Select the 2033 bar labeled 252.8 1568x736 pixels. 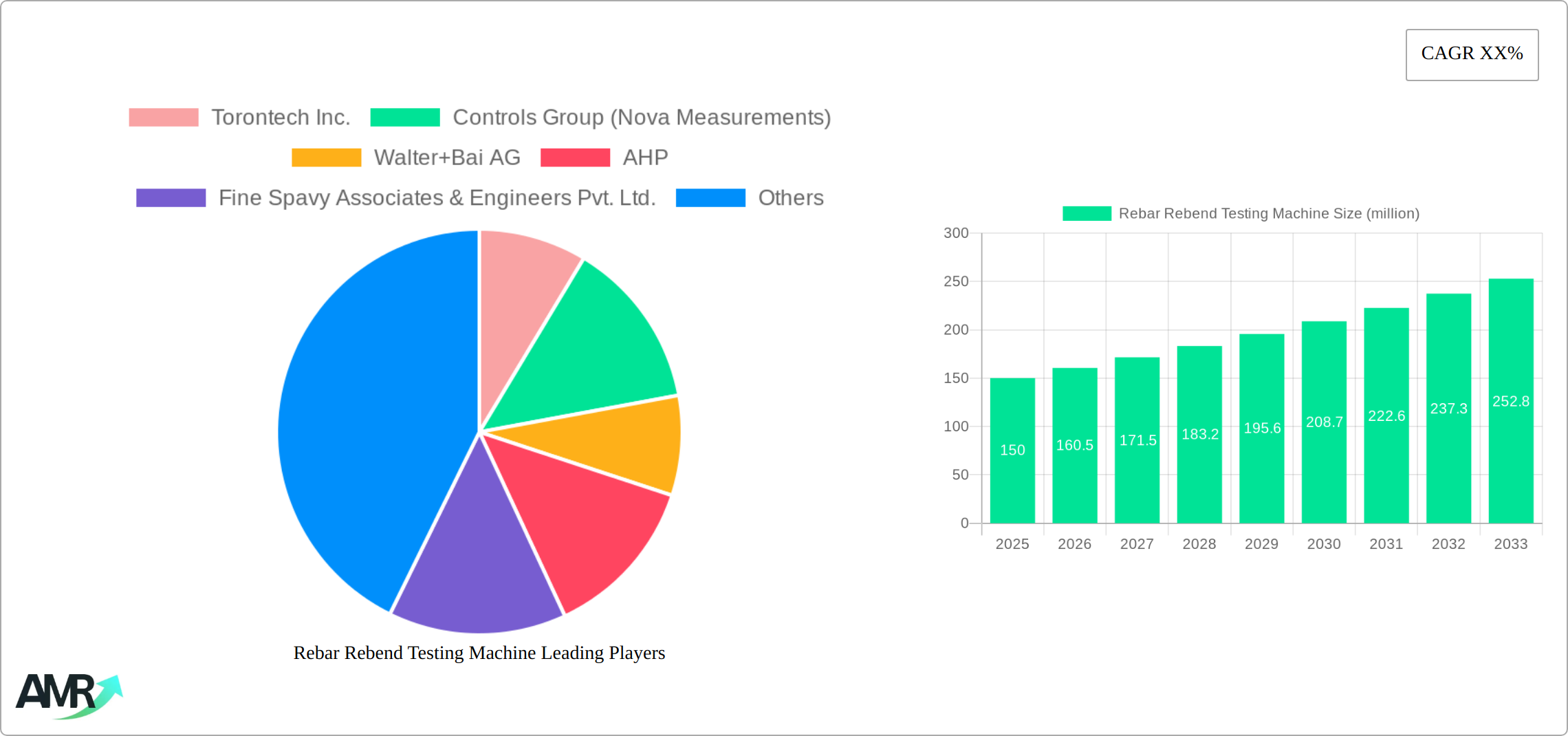(x=1510, y=401)
